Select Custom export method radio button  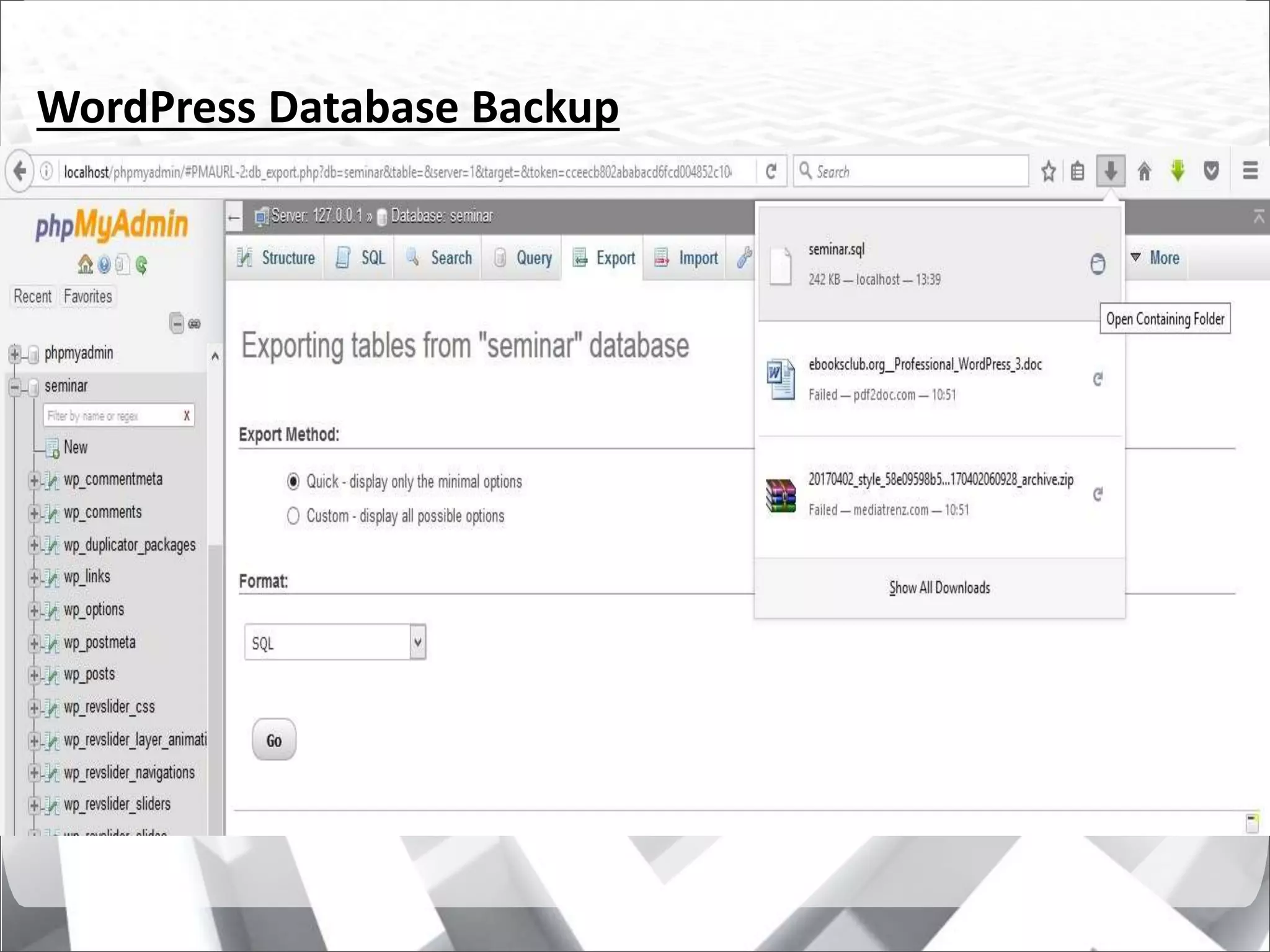coord(293,516)
